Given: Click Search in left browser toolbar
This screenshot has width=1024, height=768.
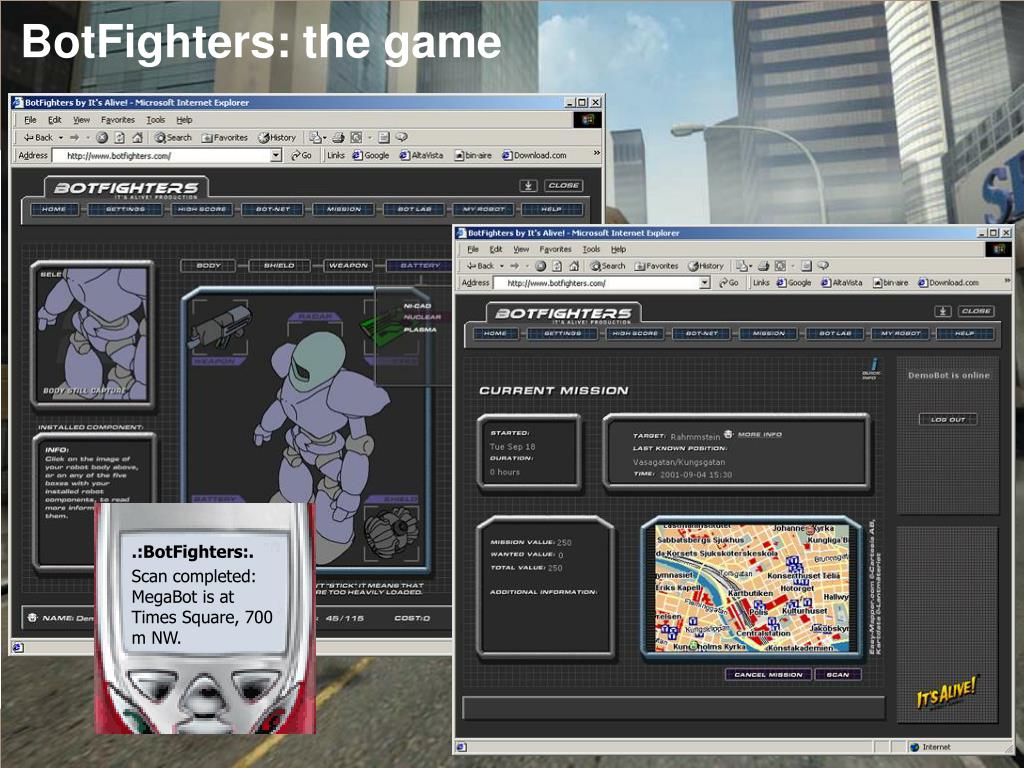Looking at the screenshot, I should 173,138.
